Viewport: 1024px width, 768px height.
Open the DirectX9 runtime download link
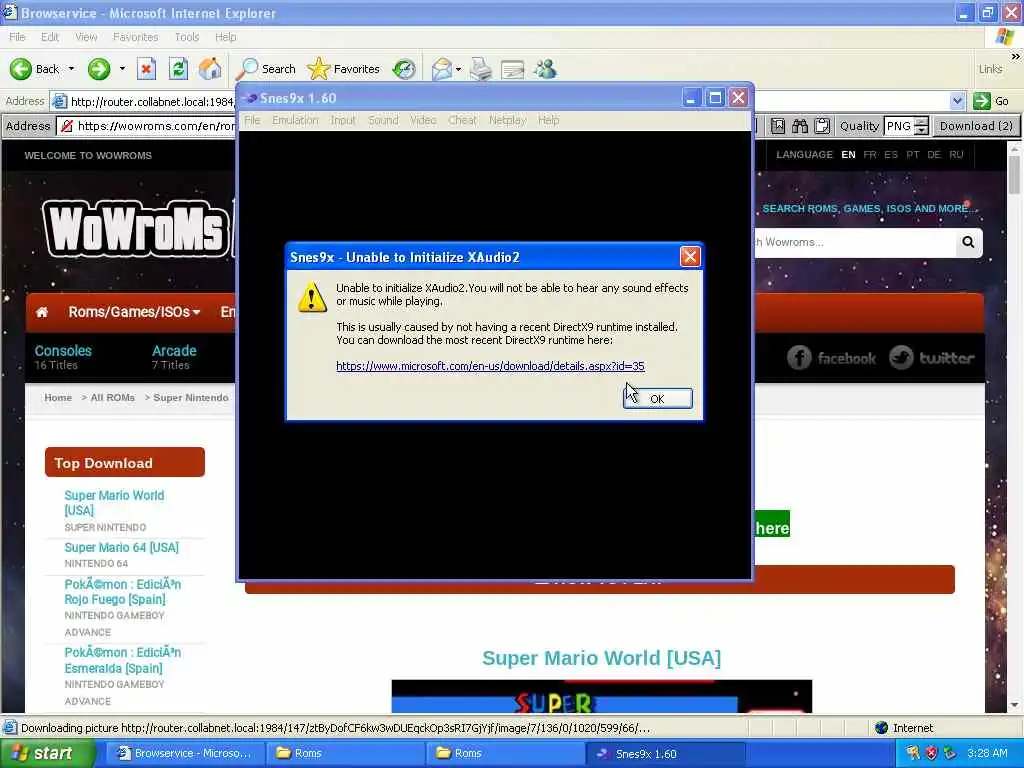click(490, 366)
